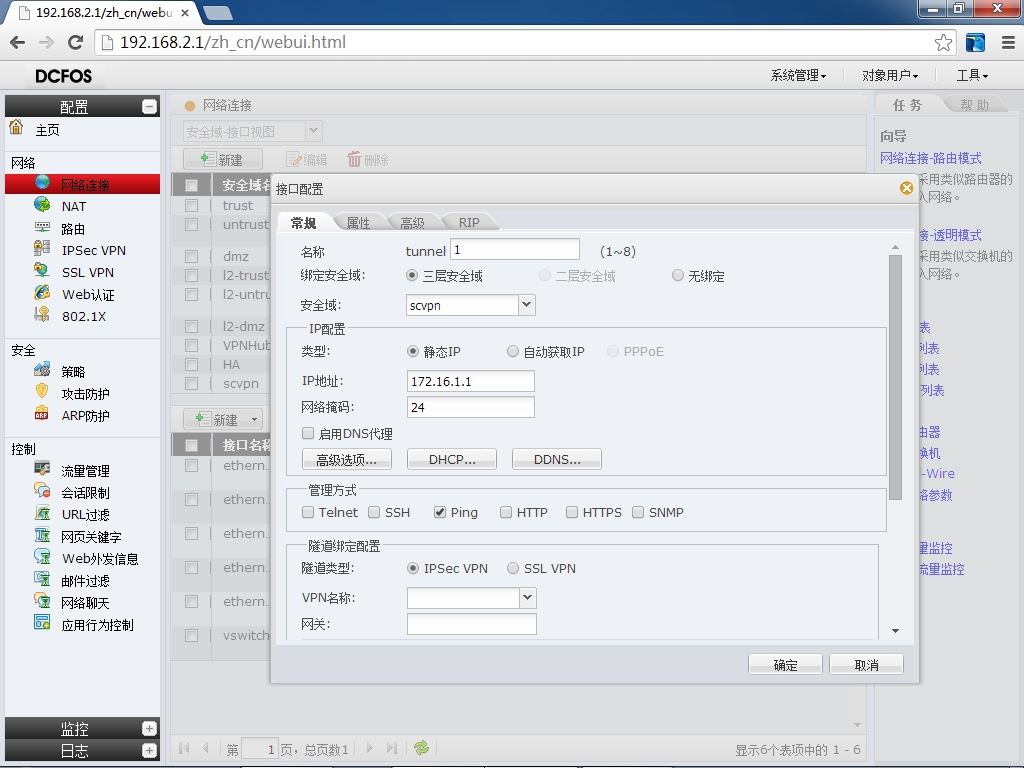This screenshot has height=768, width=1024.
Task: Open DHCP... settings
Action: point(452,460)
